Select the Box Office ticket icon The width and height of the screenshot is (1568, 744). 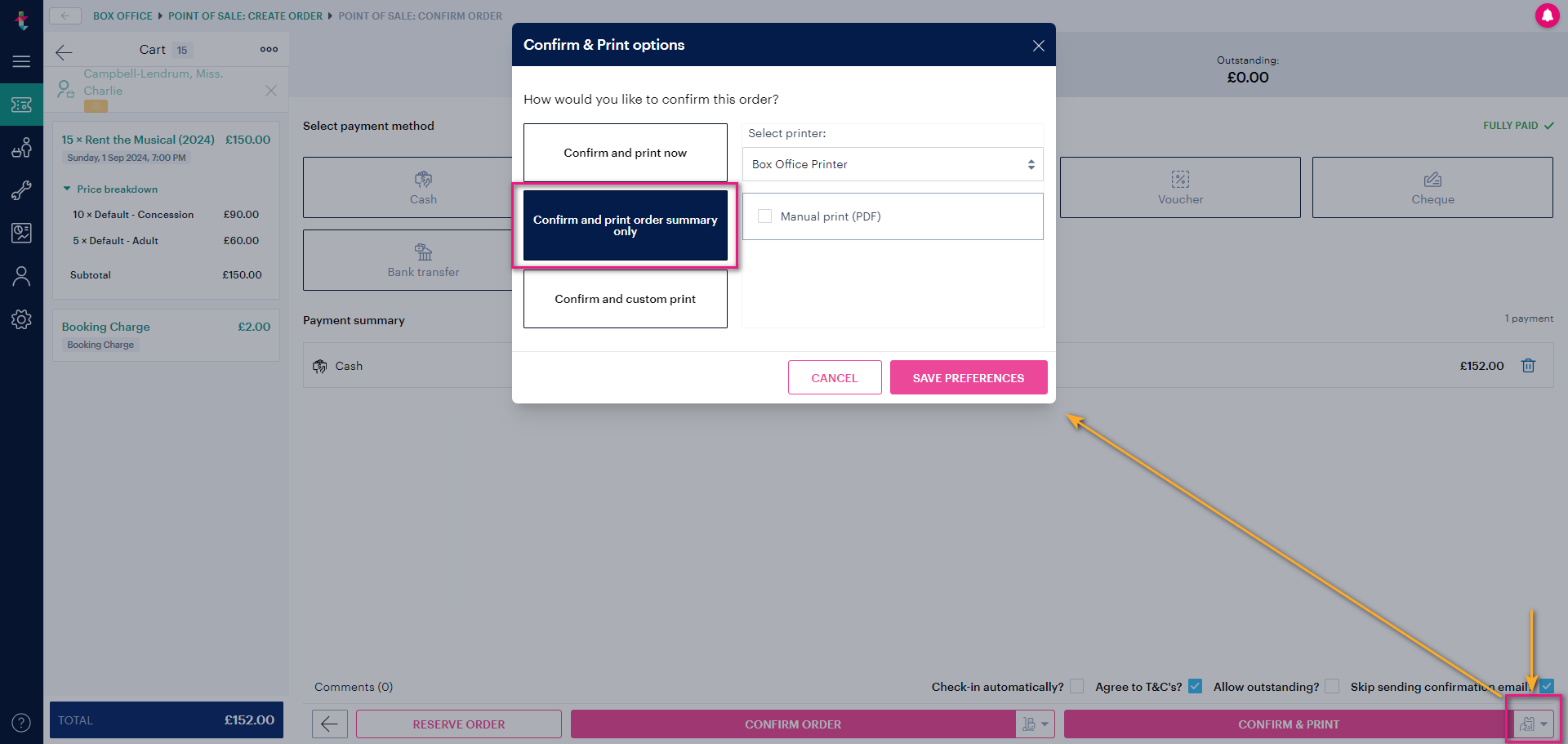pyautogui.click(x=21, y=104)
